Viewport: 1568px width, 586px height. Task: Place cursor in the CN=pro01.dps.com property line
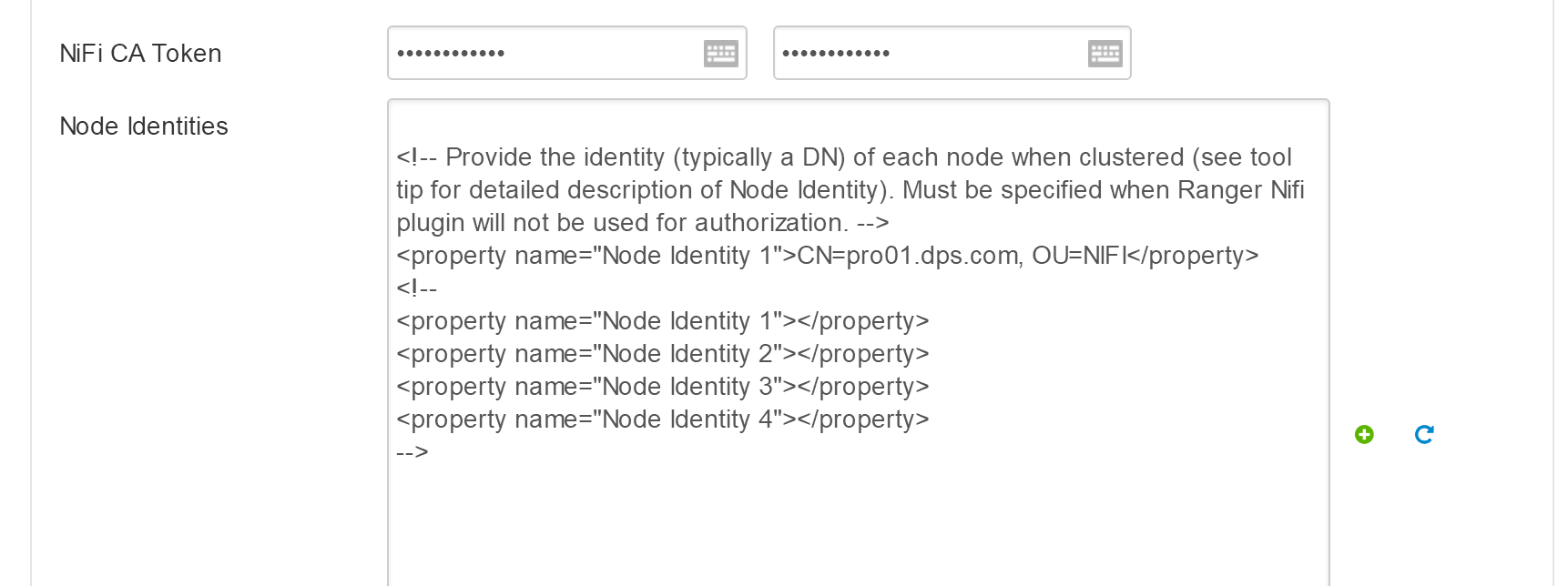pyautogui.click(x=828, y=256)
